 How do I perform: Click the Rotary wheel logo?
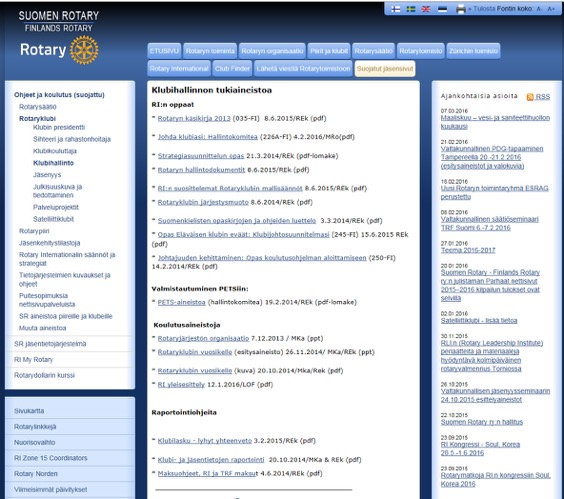84,50
